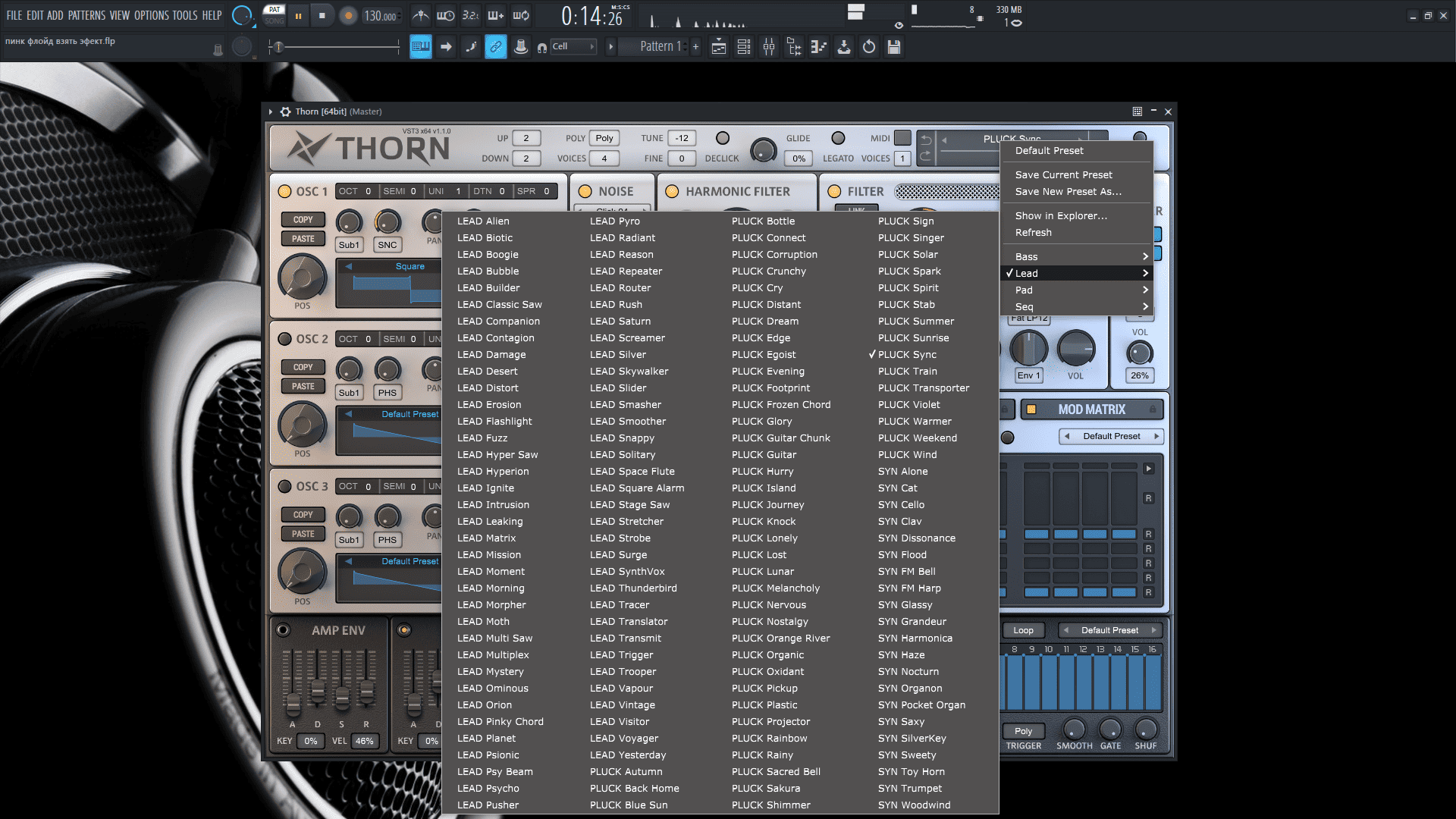The image size is (1456, 819).
Task: Open the Channel rack icon
Action: pyautogui.click(x=744, y=47)
